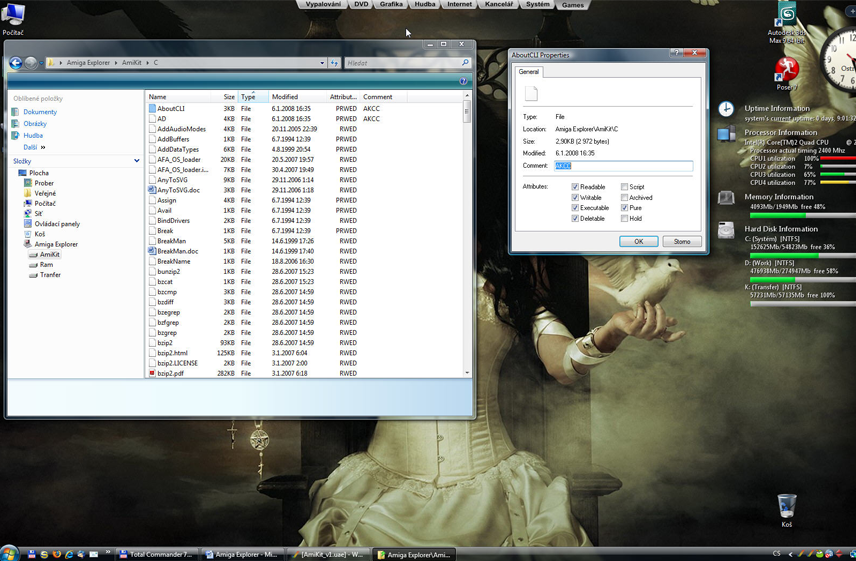
Task: Click the Comment field in Properties
Action: 623,166
